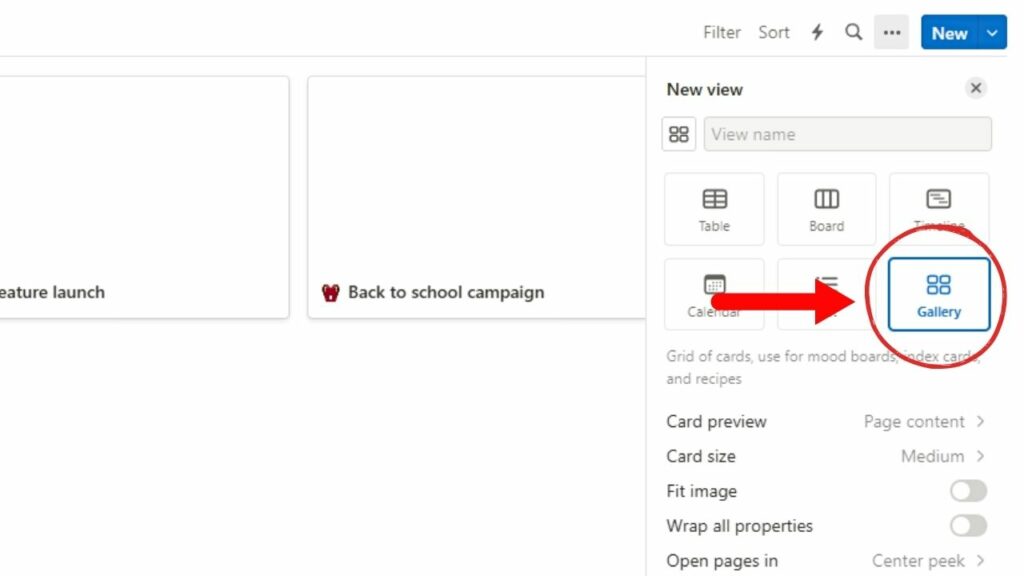The image size is (1024, 576).
Task: Select the Table view layout
Action: (714, 208)
